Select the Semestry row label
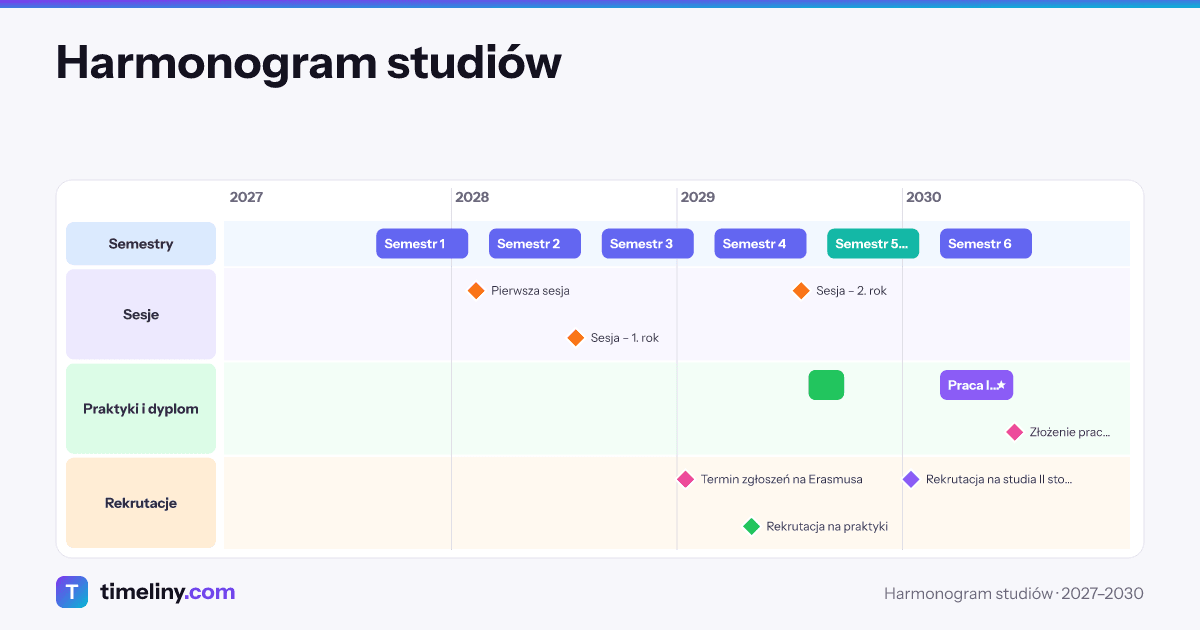Image resolution: width=1200 pixels, height=630 pixels. click(x=141, y=244)
